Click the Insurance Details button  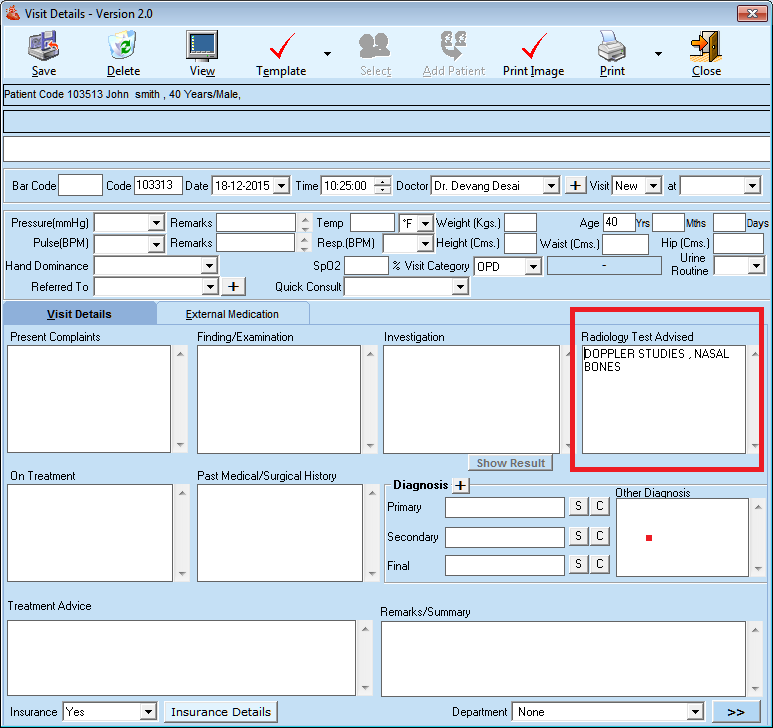click(x=221, y=712)
